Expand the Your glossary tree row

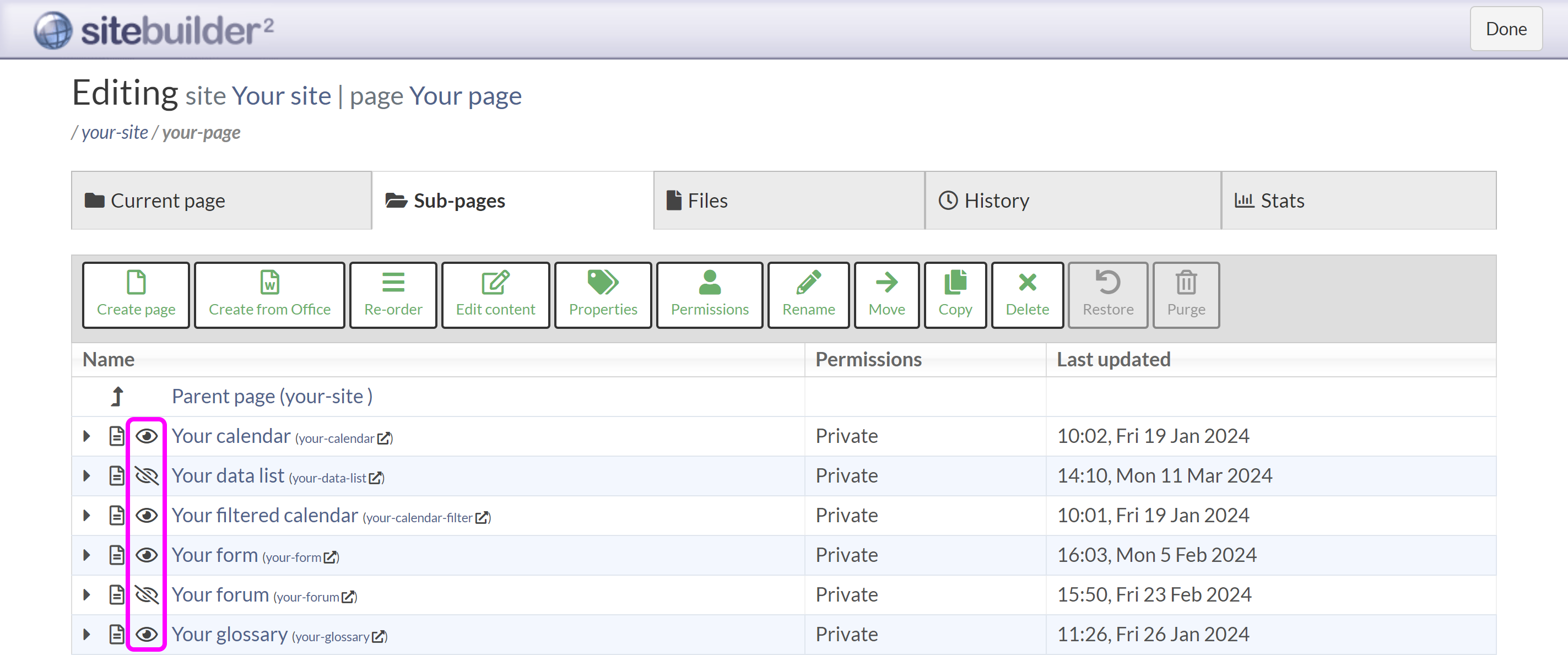(86, 634)
